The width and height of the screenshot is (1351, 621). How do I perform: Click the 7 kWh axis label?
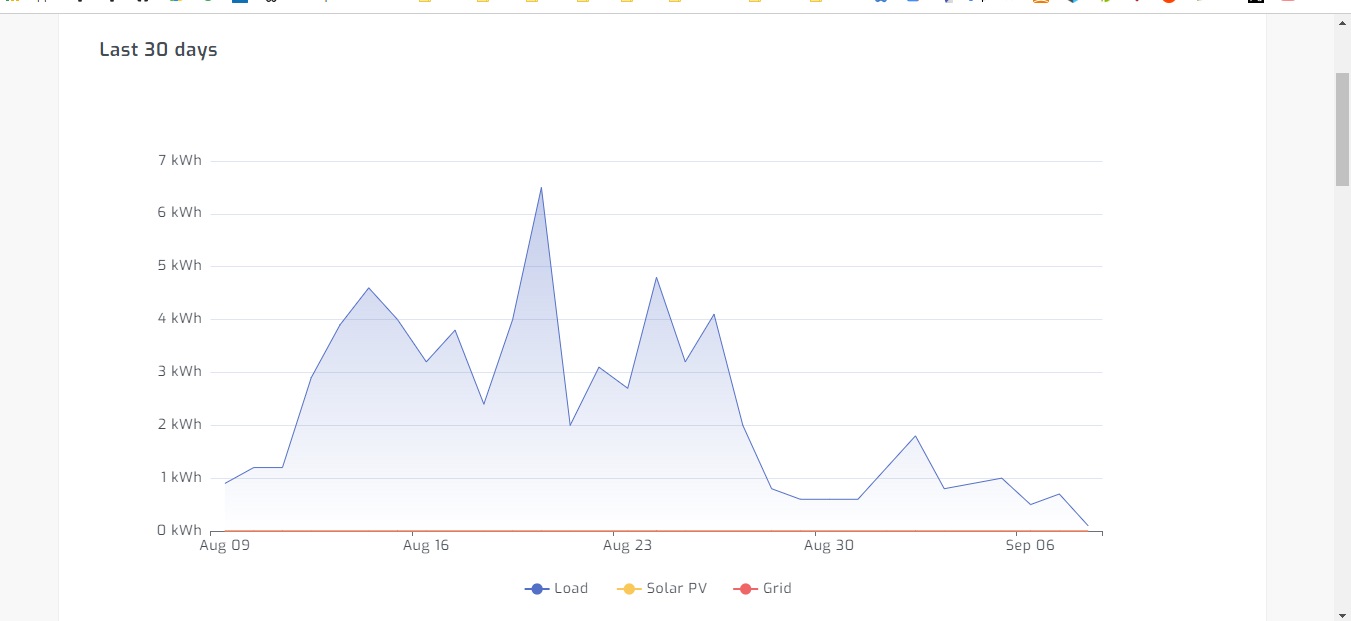click(x=179, y=160)
